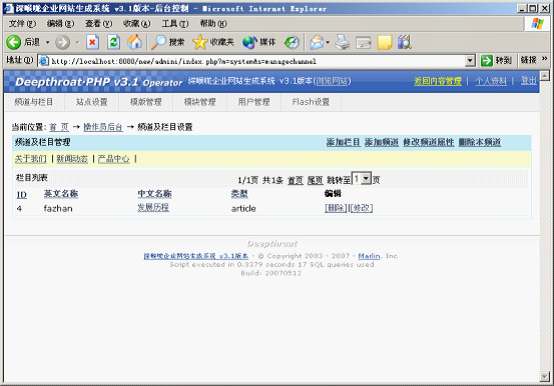Open the 新闻动态 channel link
This screenshot has width=554, height=386.
[x=72, y=159]
